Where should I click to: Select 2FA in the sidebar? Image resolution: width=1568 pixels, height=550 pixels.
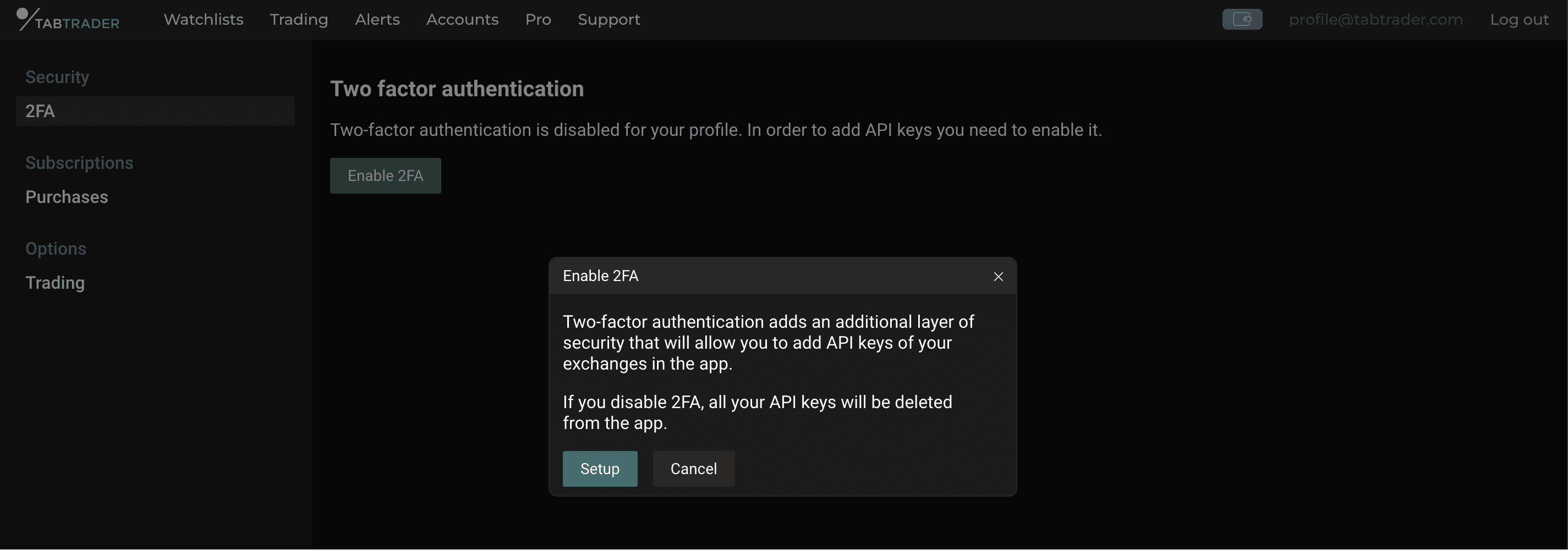156,111
